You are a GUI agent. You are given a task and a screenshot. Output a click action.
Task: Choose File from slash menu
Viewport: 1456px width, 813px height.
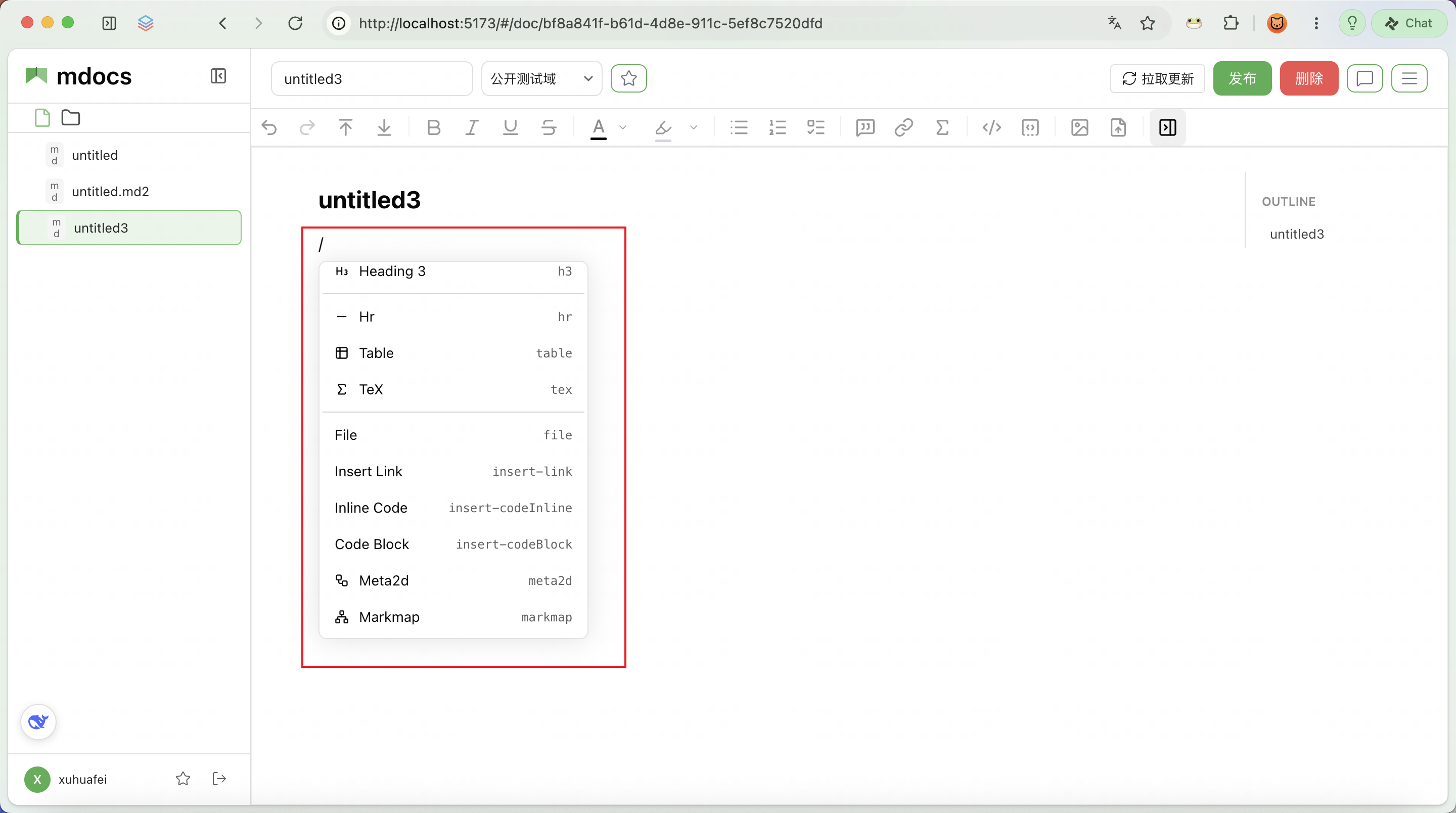[453, 435]
